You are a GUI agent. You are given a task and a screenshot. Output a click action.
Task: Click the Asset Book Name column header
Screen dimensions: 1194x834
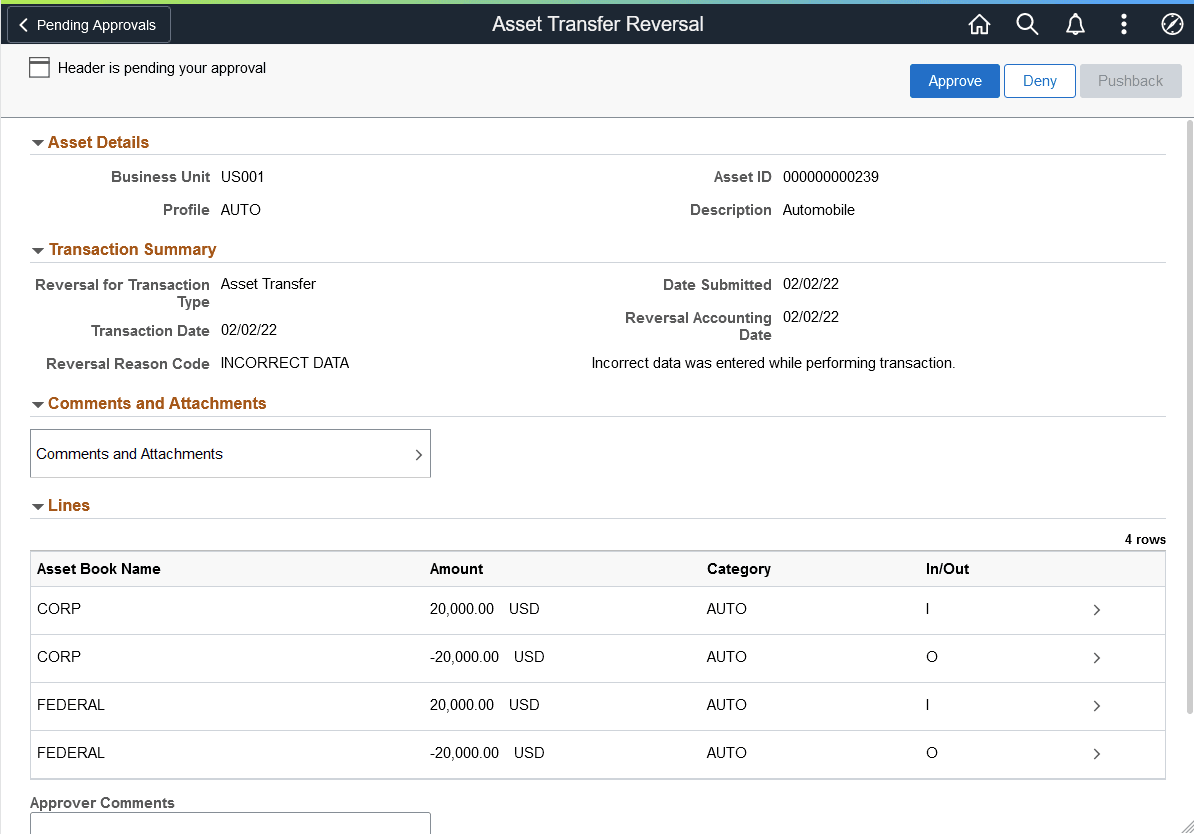[x=97, y=568]
